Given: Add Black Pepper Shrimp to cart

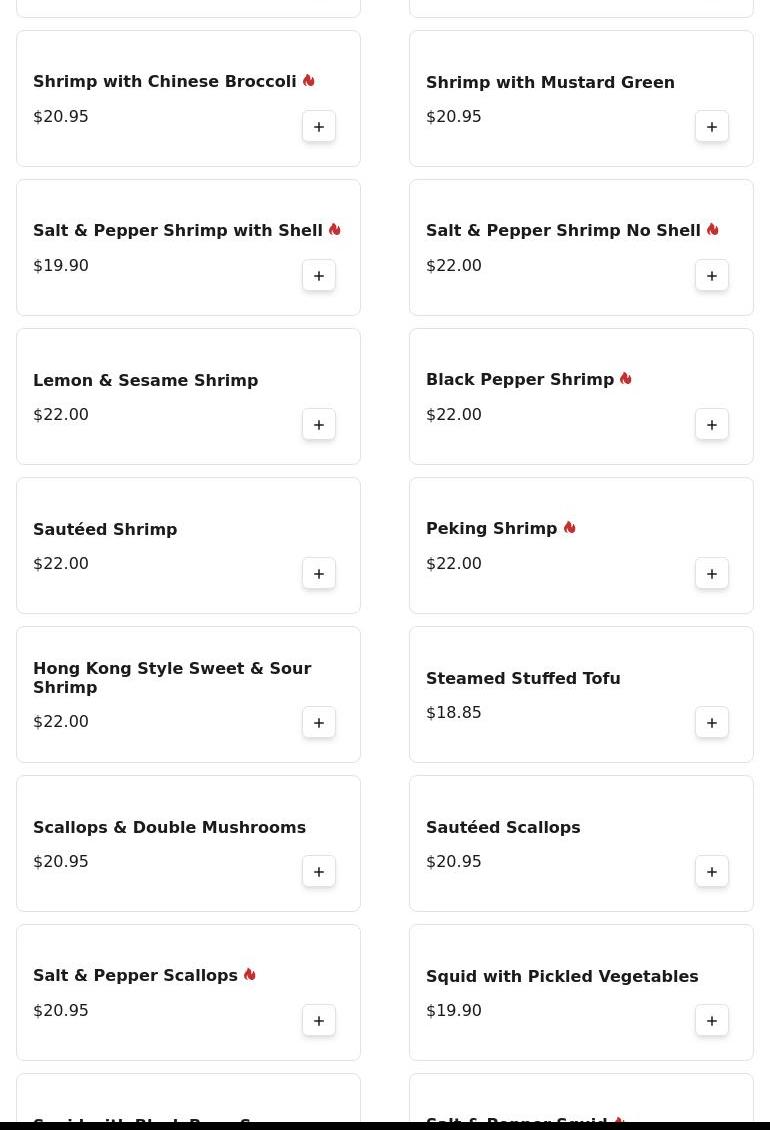Looking at the screenshot, I should [712, 425].
